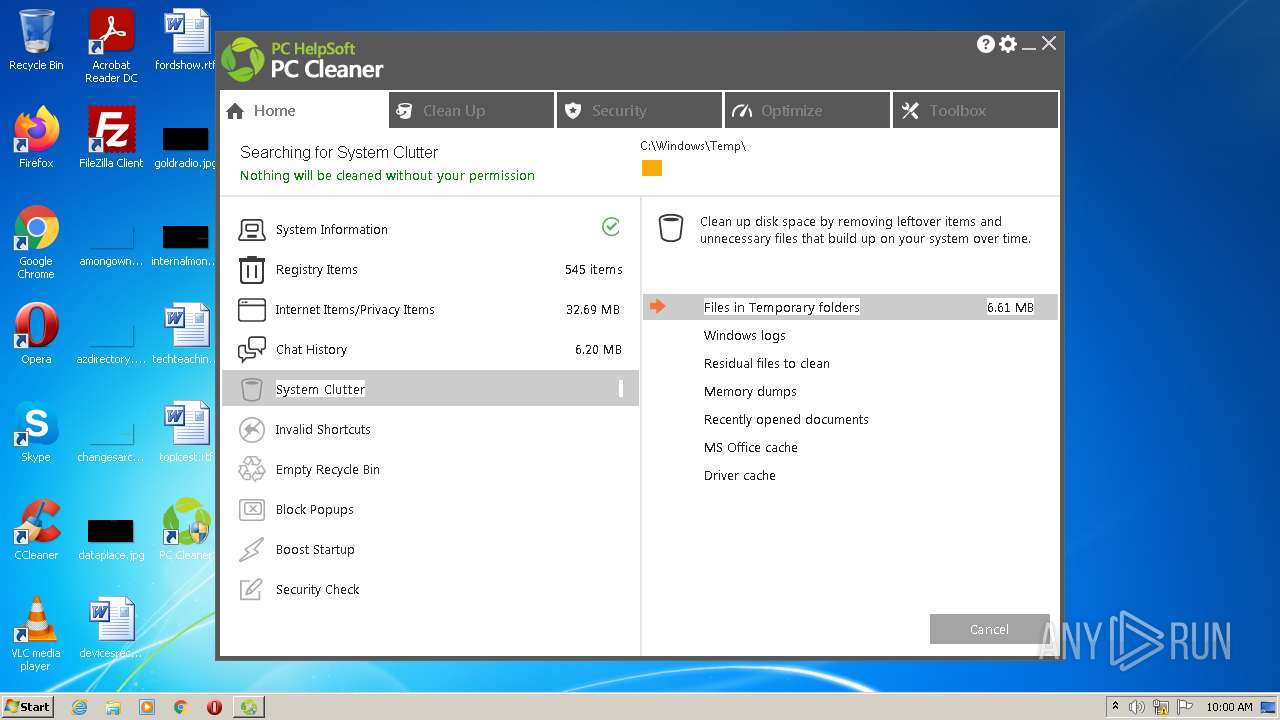Screen dimensions: 1280x720
Task: Select the Opera desktop shortcut
Action: coord(36,333)
